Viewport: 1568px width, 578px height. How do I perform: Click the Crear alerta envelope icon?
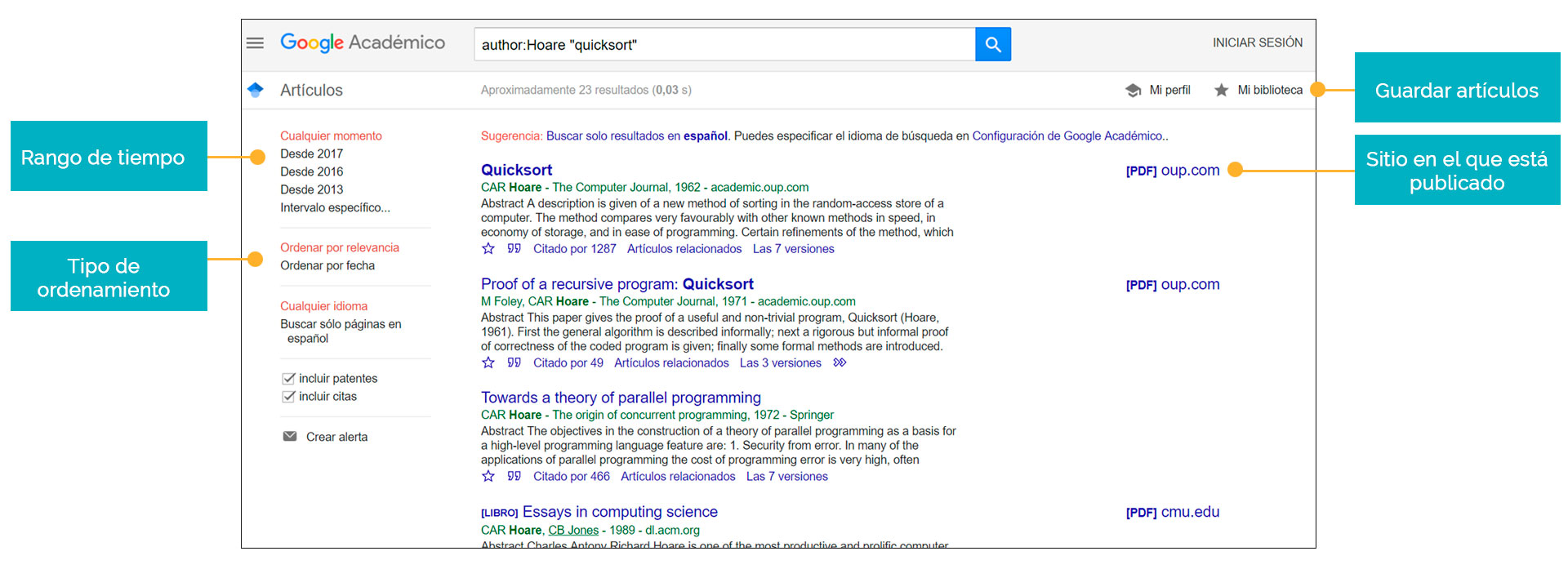pyautogui.click(x=290, y=436)
